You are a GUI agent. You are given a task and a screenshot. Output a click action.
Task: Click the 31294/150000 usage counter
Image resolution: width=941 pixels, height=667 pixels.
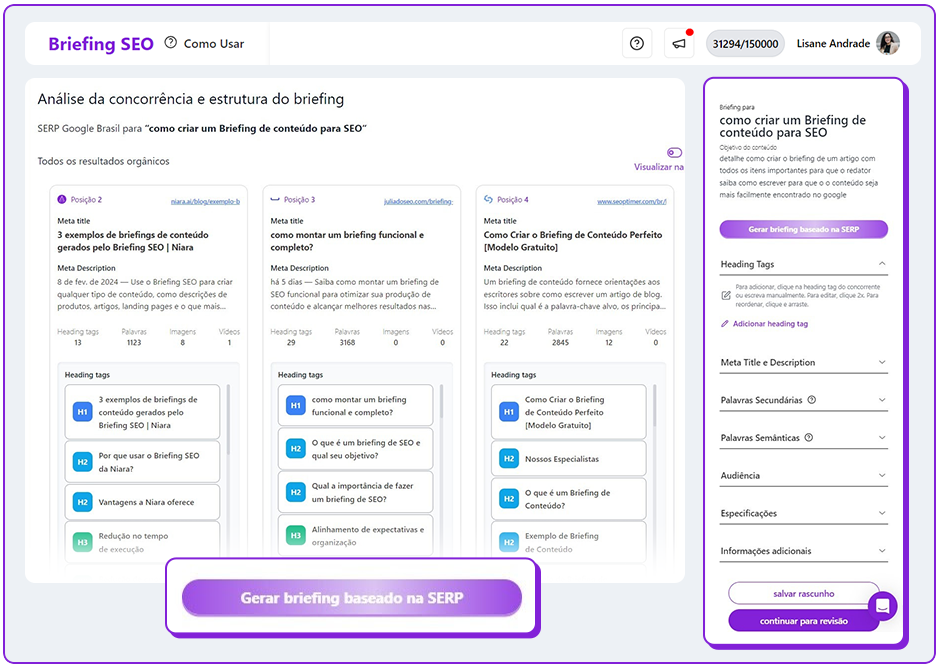745,43
